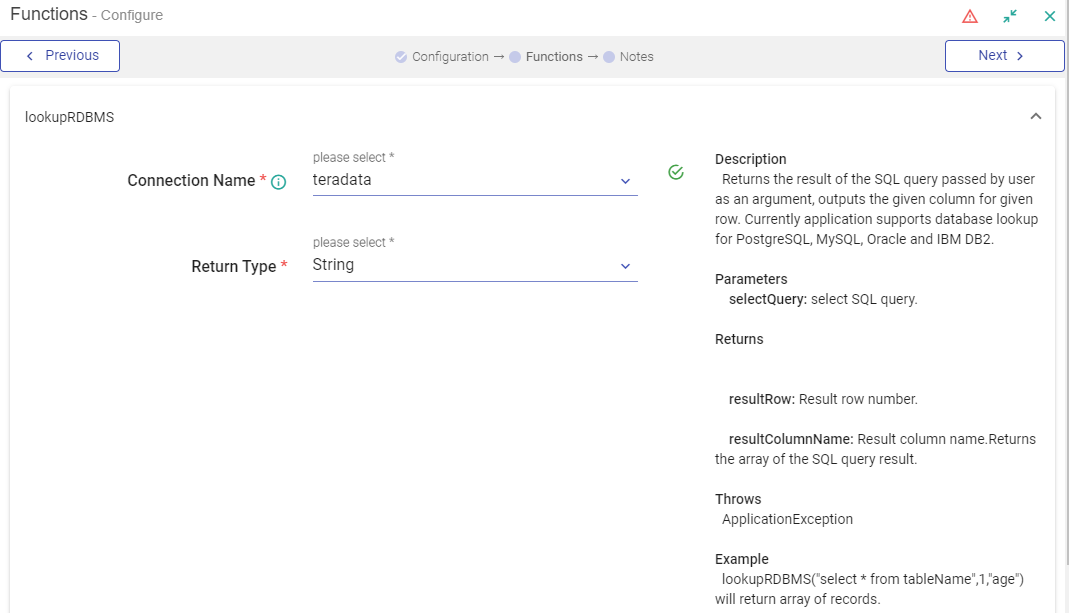Click the resultColumnName description text
Viewport: 1069px width, 613px height.
[x=875, y=449]
